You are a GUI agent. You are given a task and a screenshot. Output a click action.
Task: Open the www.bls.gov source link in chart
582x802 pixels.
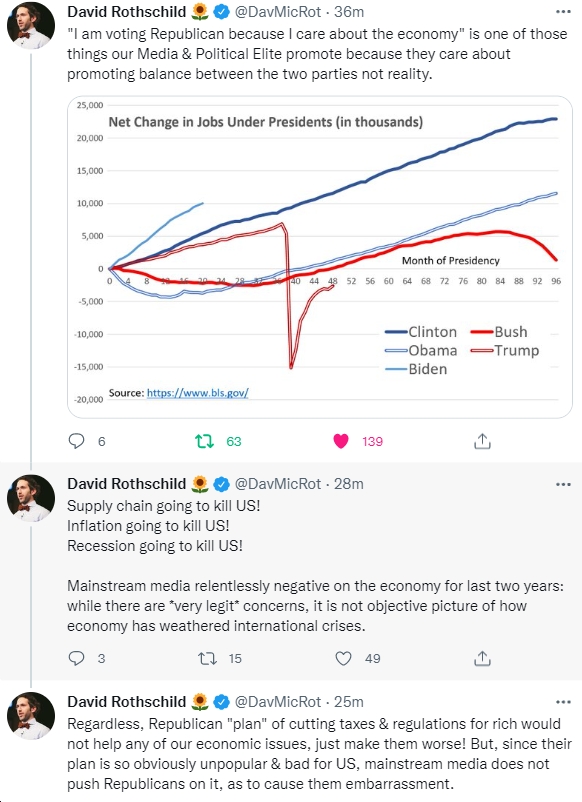pos(197,393)
